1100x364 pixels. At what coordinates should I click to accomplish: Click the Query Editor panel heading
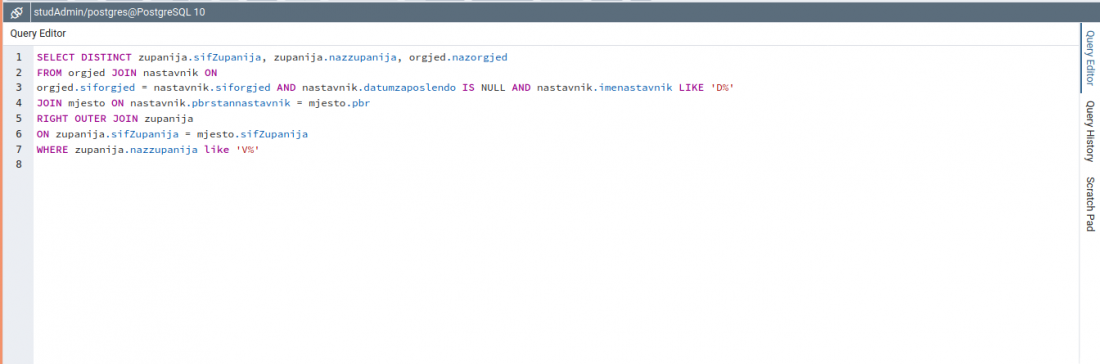tap(38, 34)
